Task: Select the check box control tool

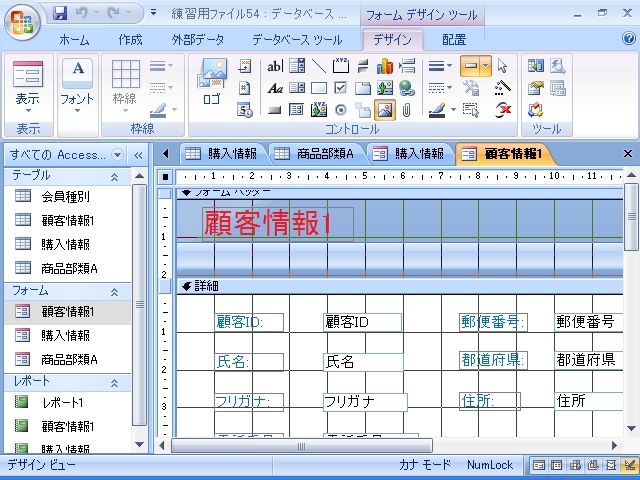Action: (341, 88)
